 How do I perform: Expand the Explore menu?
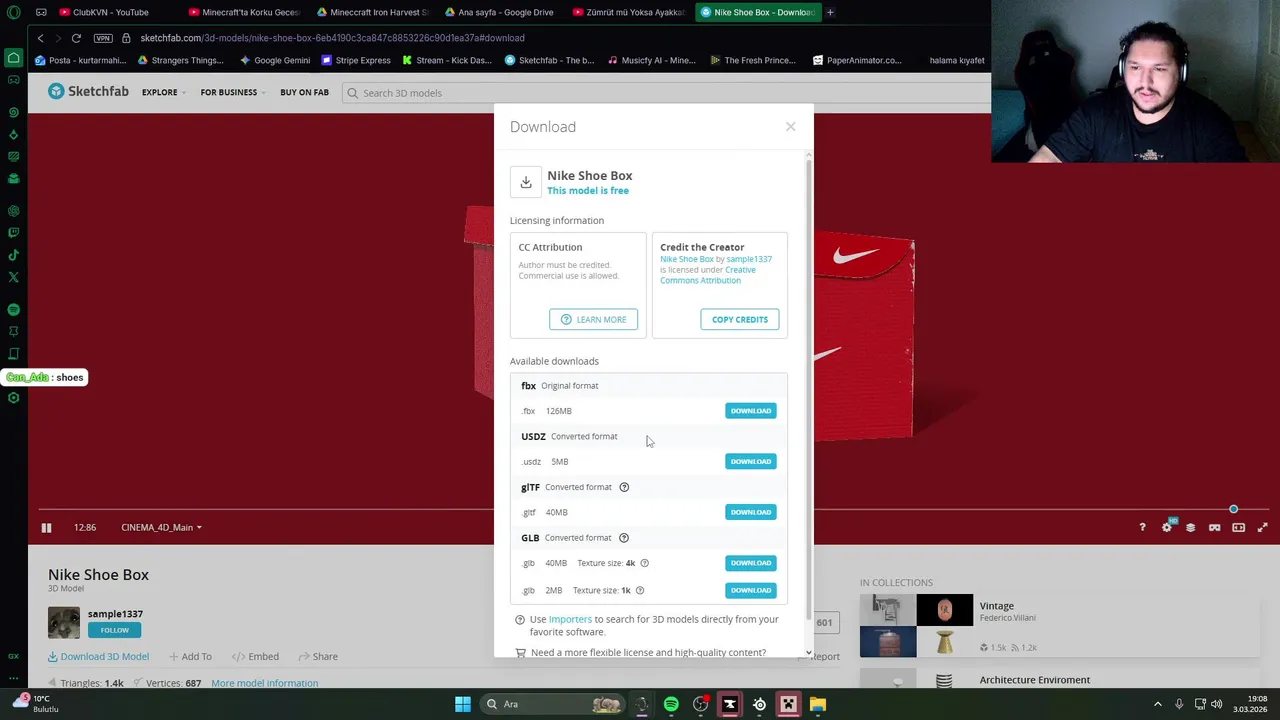pyautogui.click(x=163, y=92)
